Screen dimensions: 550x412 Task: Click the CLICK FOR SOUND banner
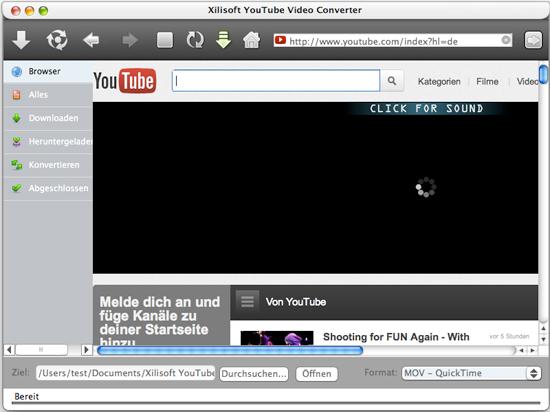pyautogui.click(x=427, y=109)
